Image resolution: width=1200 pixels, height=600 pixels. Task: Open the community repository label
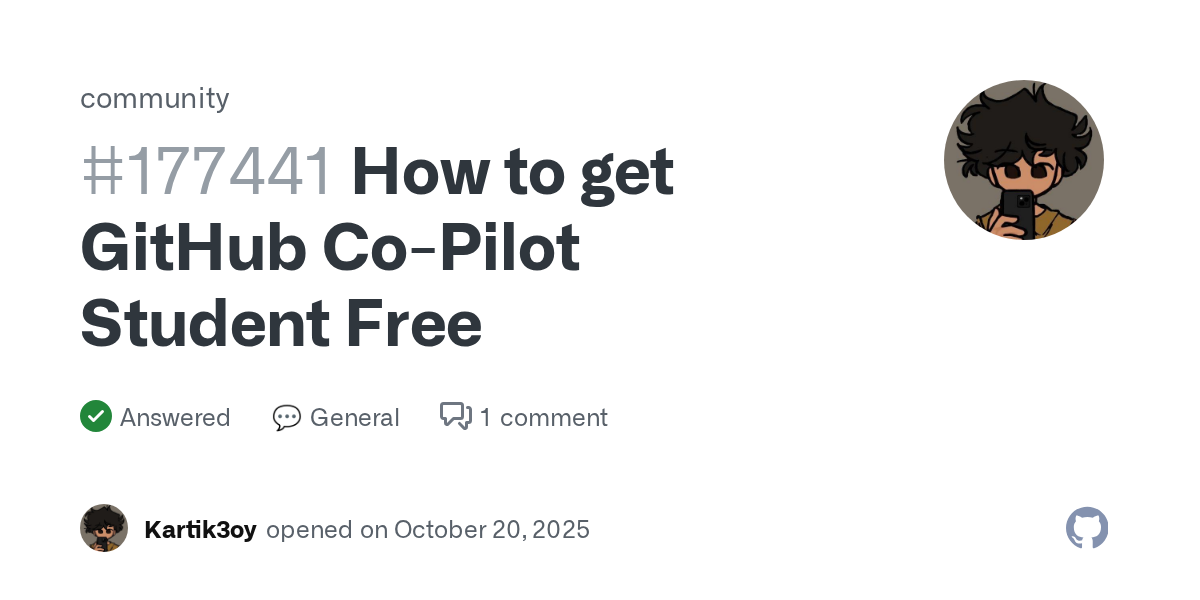(x=155, y=98)
